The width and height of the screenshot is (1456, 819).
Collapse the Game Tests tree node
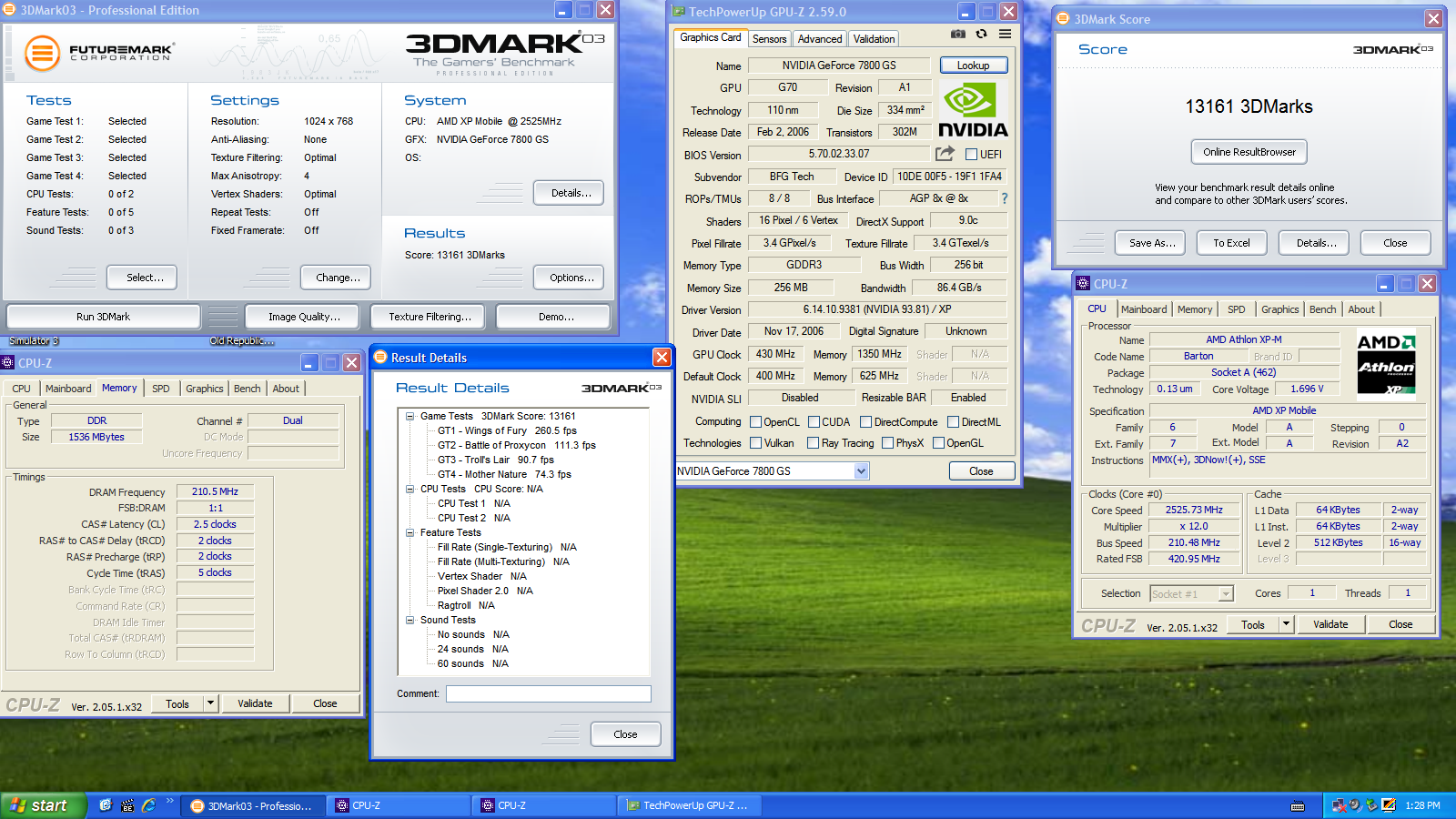point(410,416)
